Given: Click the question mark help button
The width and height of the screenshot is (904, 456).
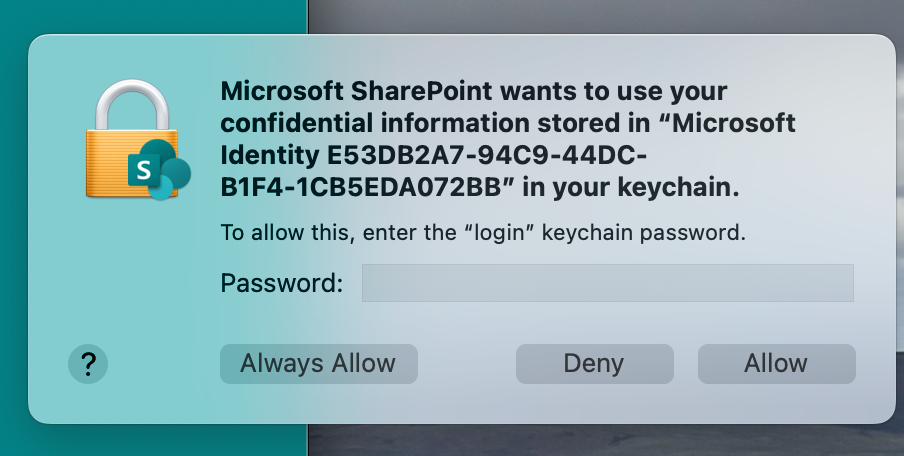Looking at the screenshot, I should click(88, 364).
